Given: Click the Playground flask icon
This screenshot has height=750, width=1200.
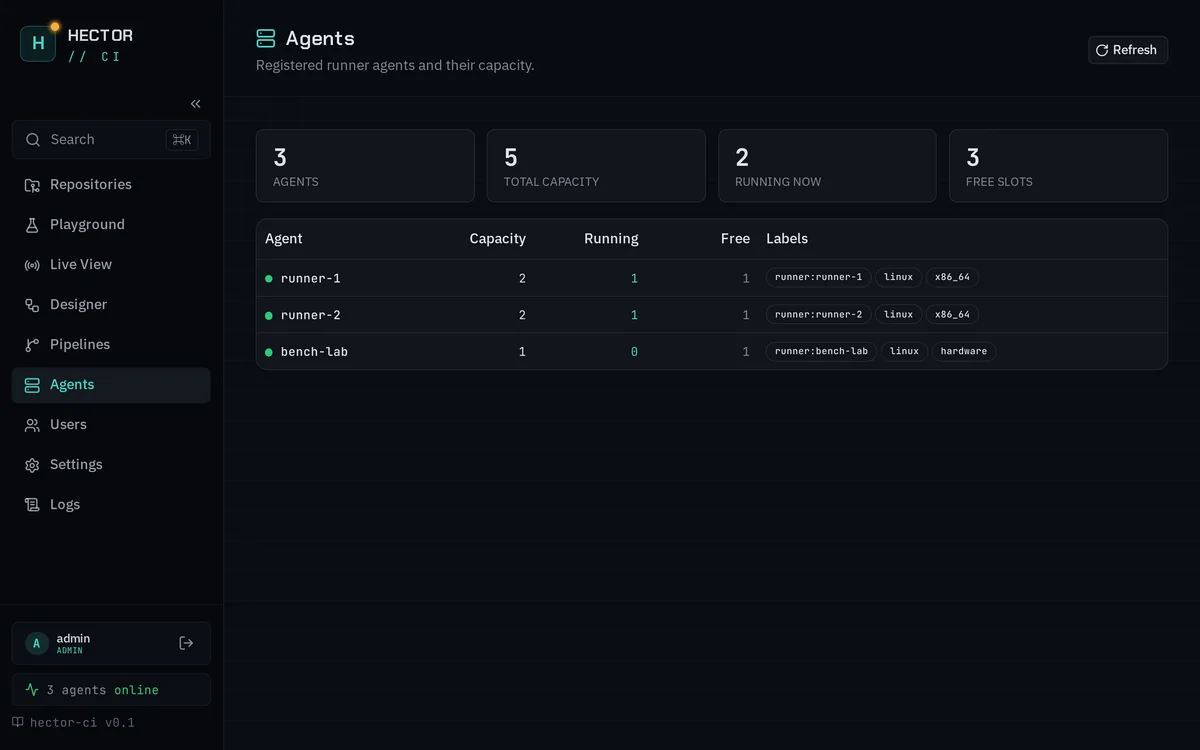Looking at the screenshot, I should (x=32, y=225).
